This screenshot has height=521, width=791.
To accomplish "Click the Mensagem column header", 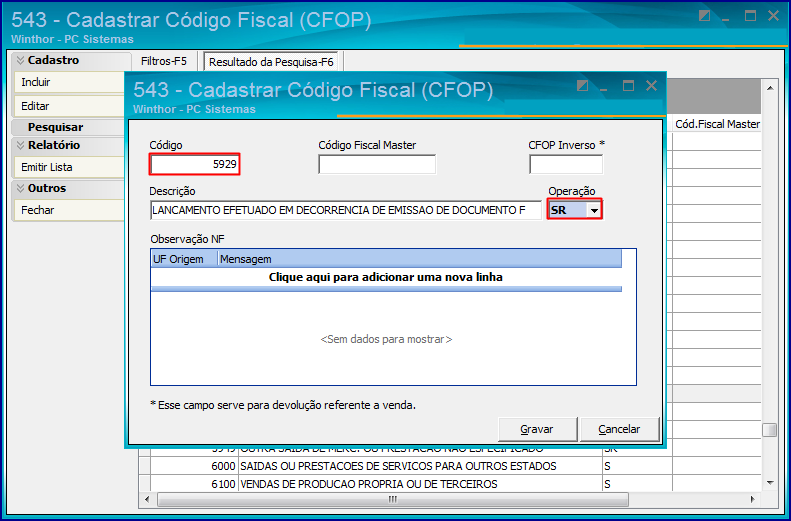I will (419, 259).
